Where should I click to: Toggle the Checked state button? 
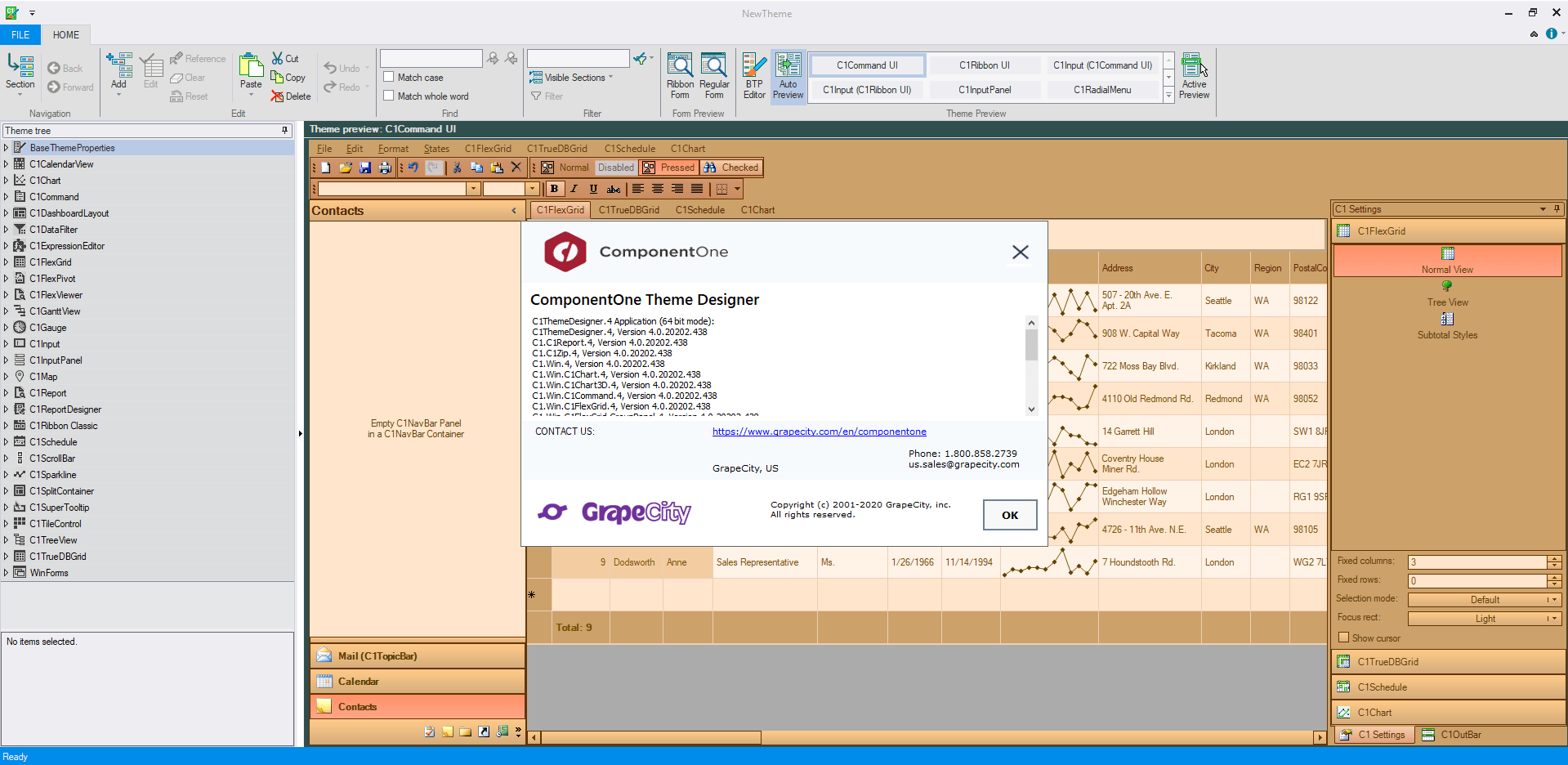(x=731, y=168)
